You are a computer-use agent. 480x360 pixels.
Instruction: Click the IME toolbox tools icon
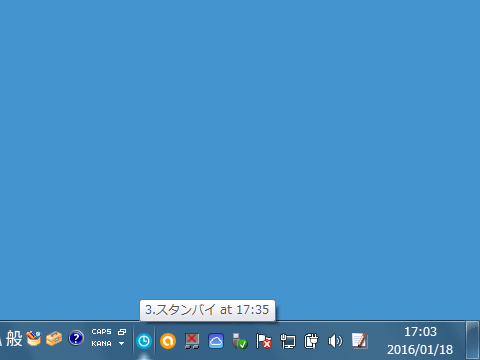[x=54, y=339]
